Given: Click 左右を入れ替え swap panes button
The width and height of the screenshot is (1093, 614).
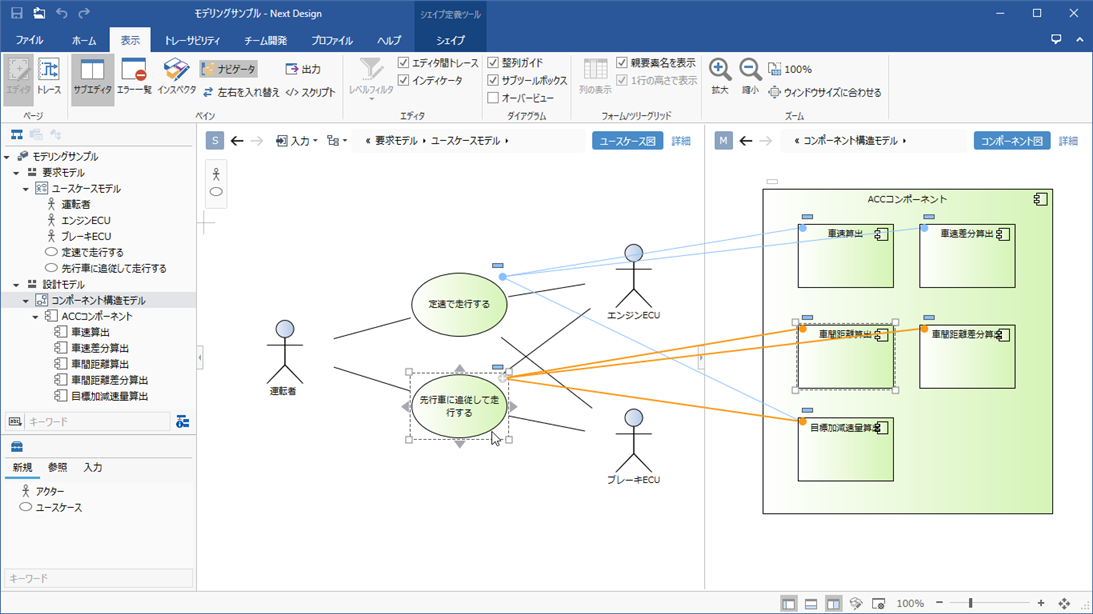Looking at the screenshot, I should pos(241,93).
